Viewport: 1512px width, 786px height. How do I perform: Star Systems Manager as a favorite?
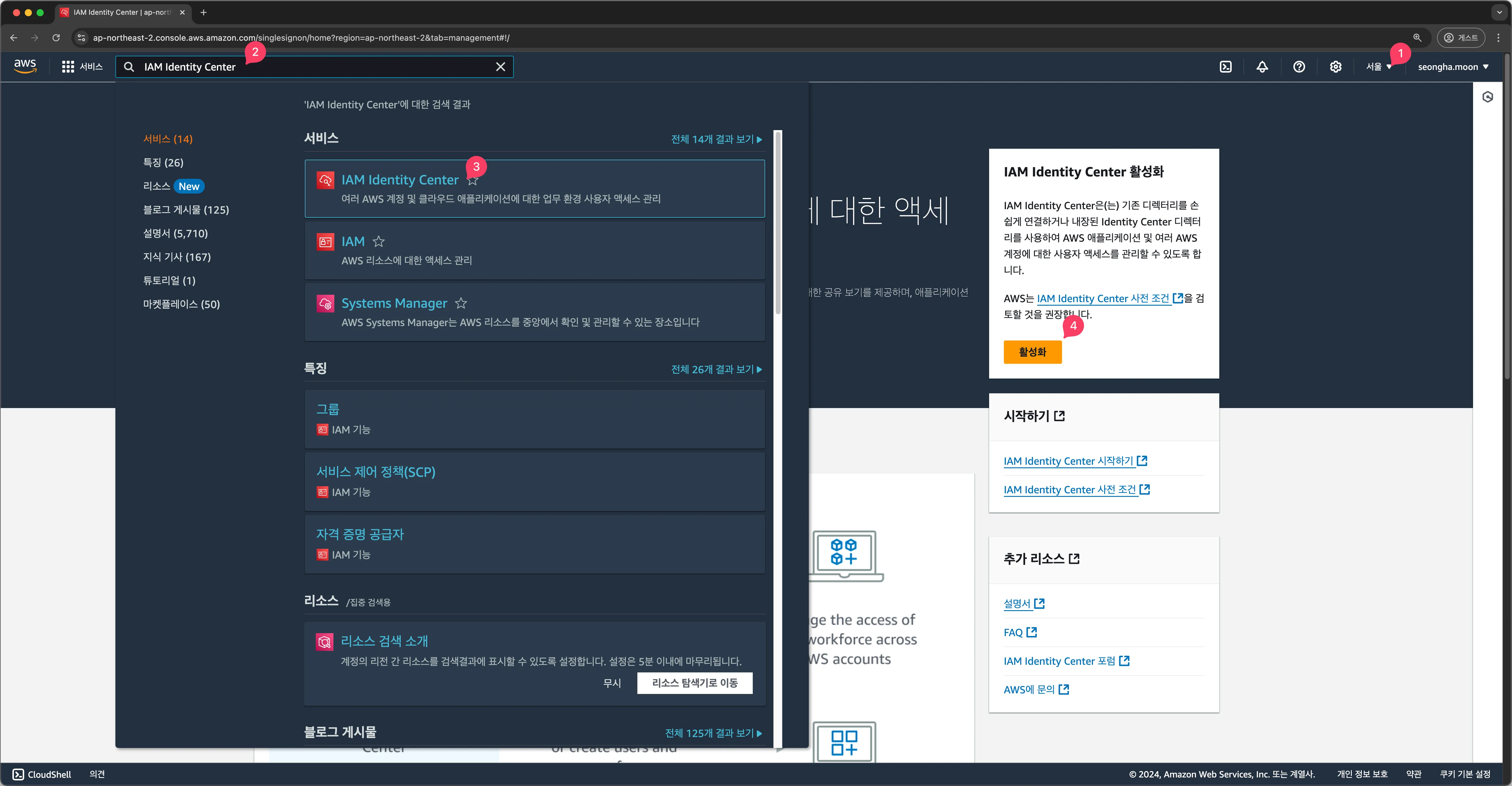pos(461,303)
